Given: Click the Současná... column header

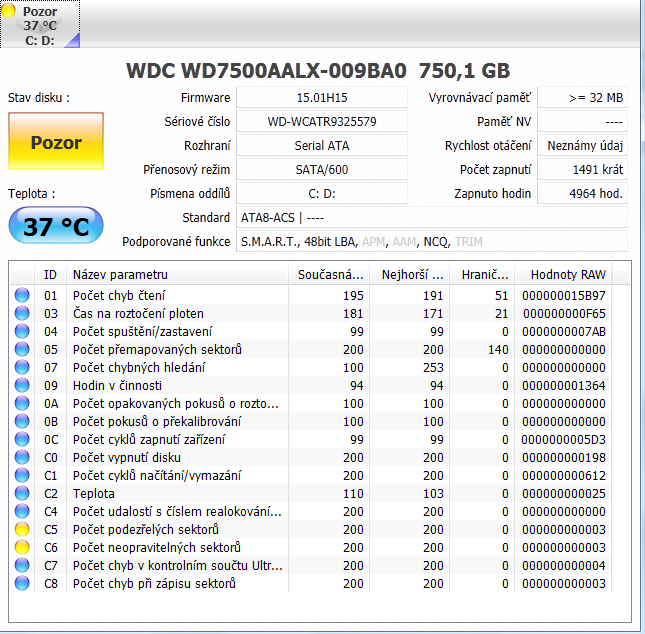Looking at the screenshot, I should 329,274.
